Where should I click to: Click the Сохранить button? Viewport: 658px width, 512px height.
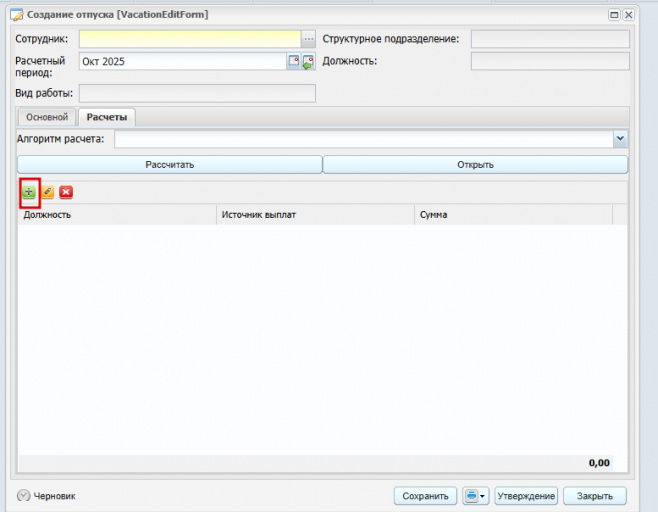426,496
